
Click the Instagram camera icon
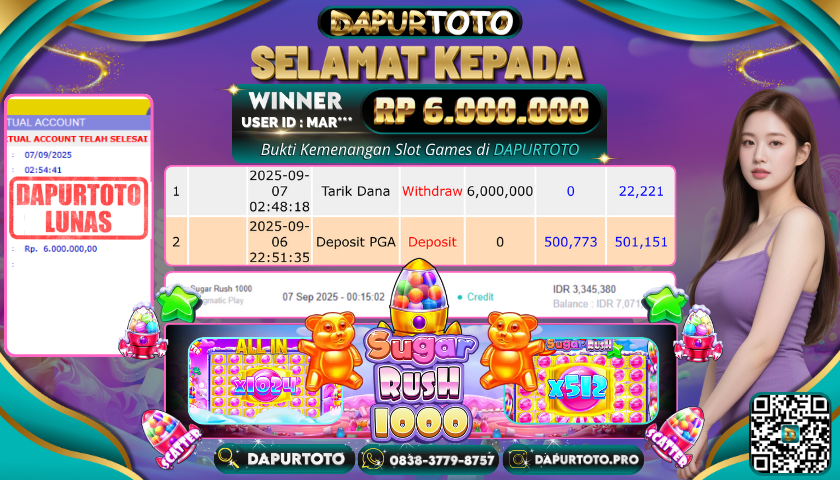[519, 459]
